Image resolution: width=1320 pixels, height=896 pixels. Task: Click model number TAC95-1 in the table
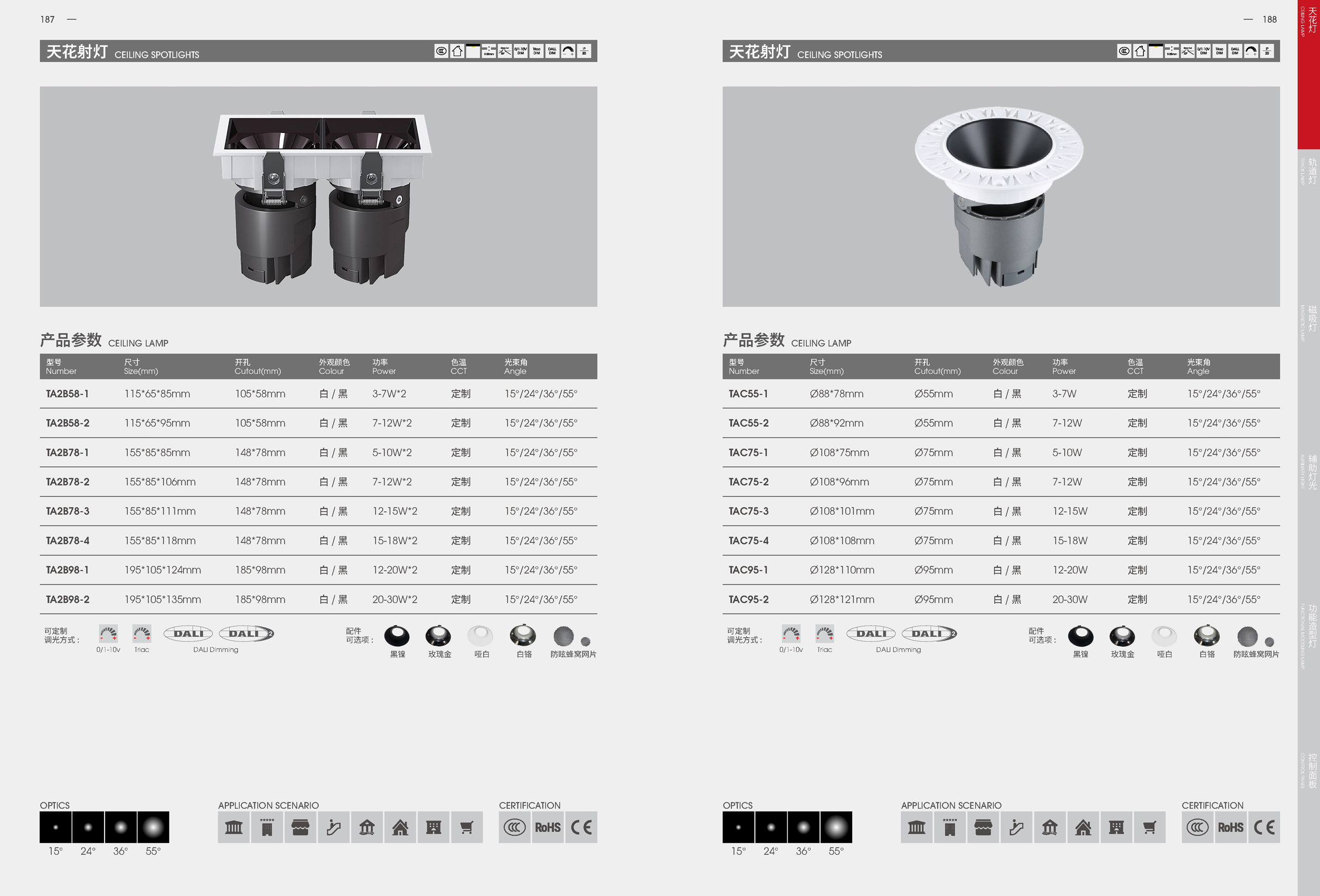(748, 570)
